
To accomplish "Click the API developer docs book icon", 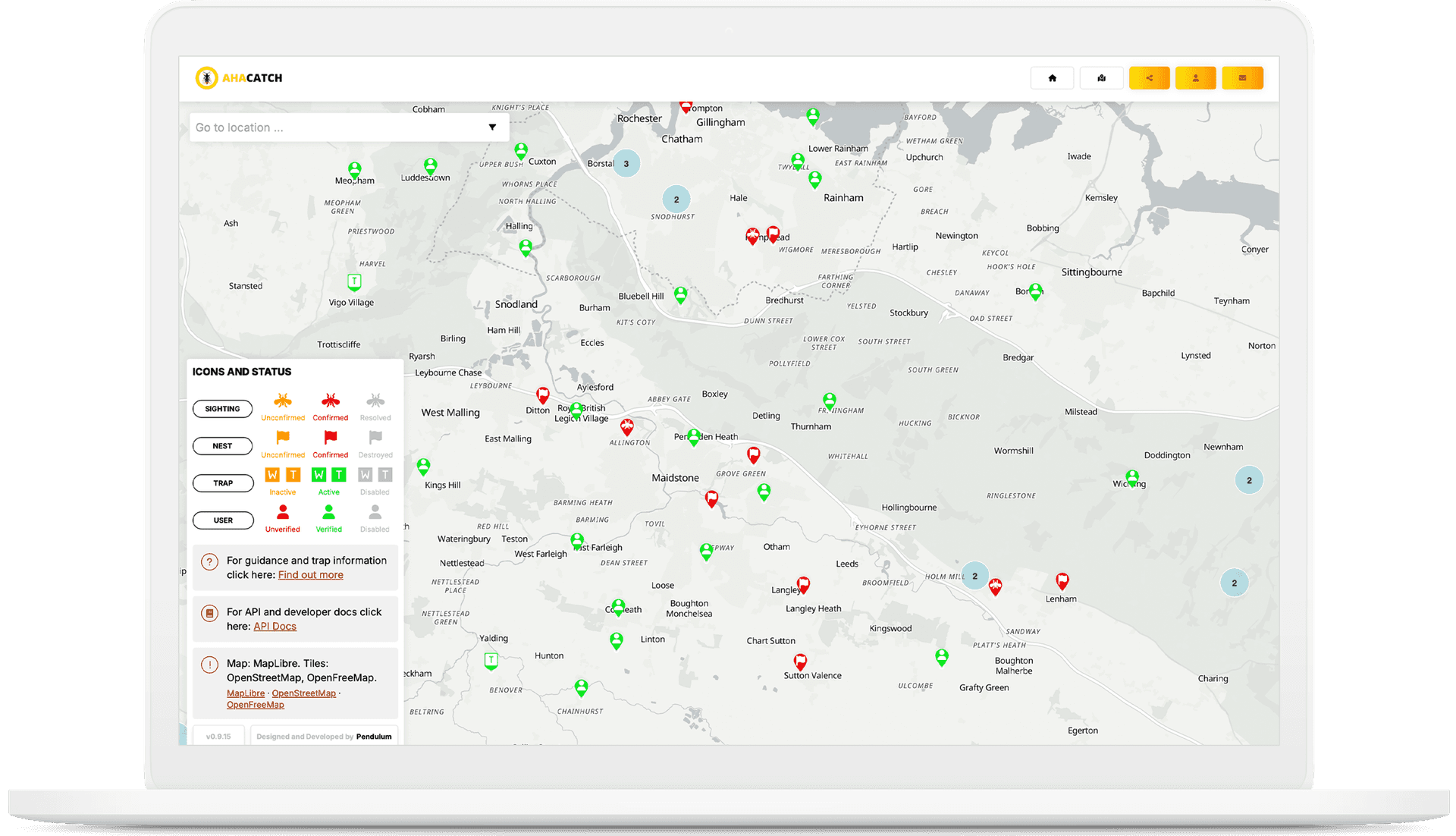I will coord(209,613).
